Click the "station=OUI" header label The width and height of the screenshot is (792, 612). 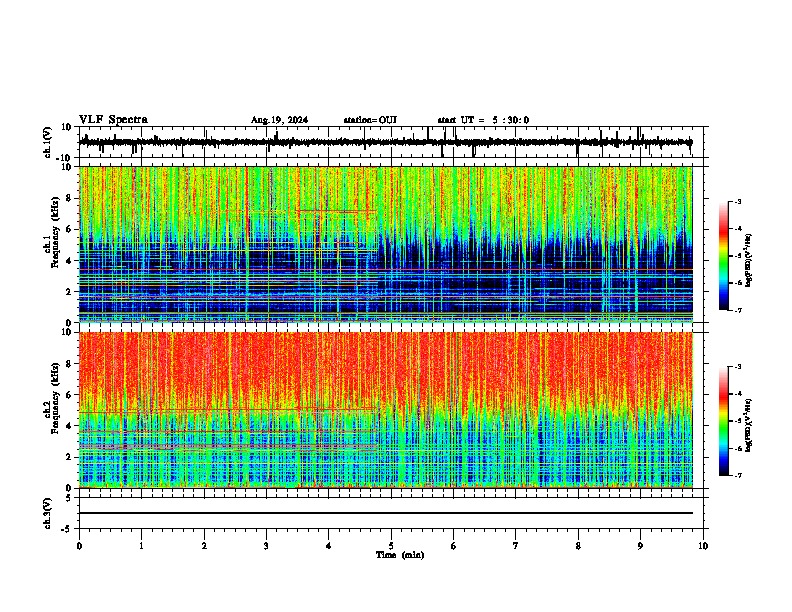pos(370,120)
